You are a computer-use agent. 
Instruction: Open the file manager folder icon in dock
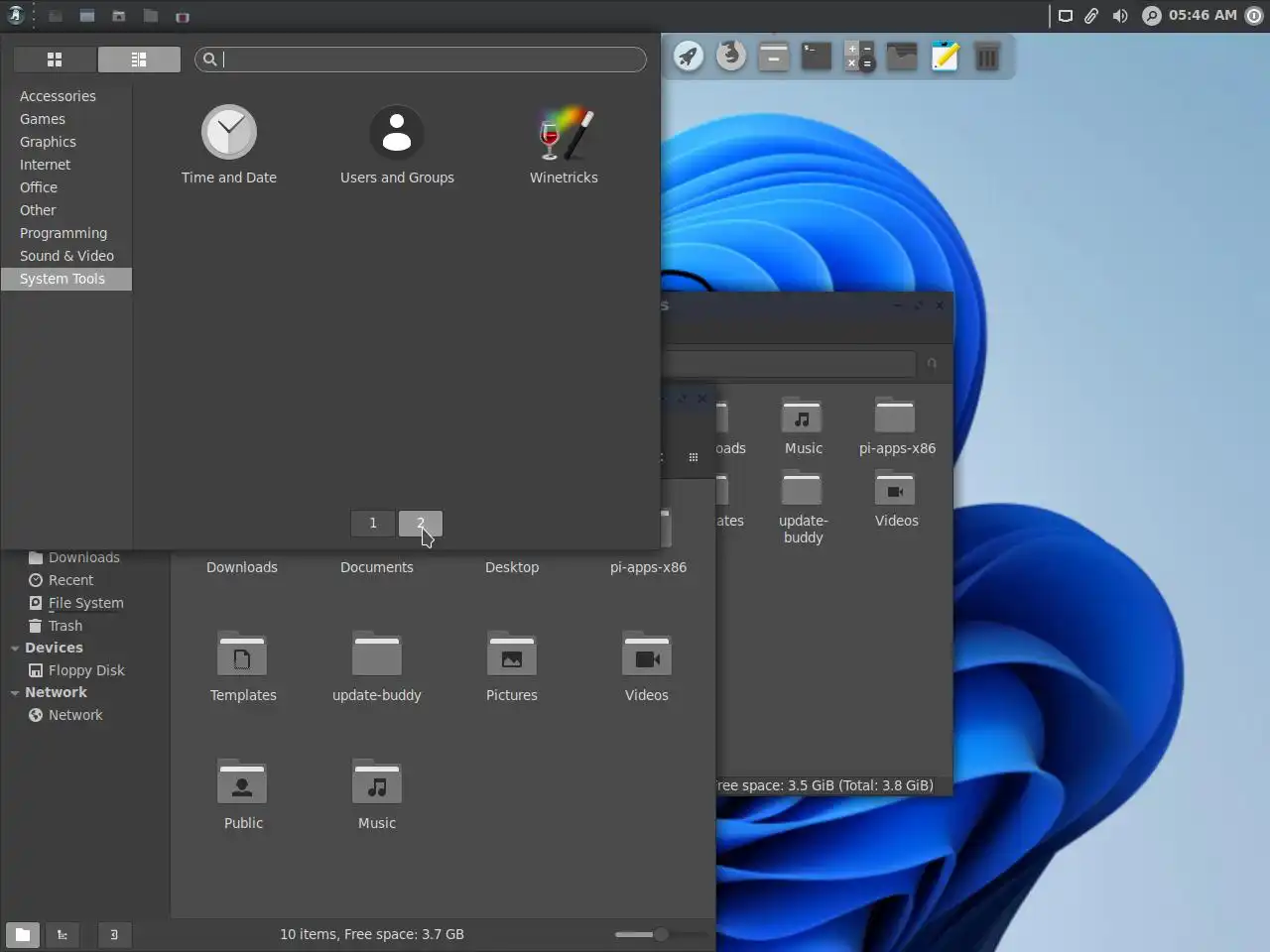(x=902, y=57)
